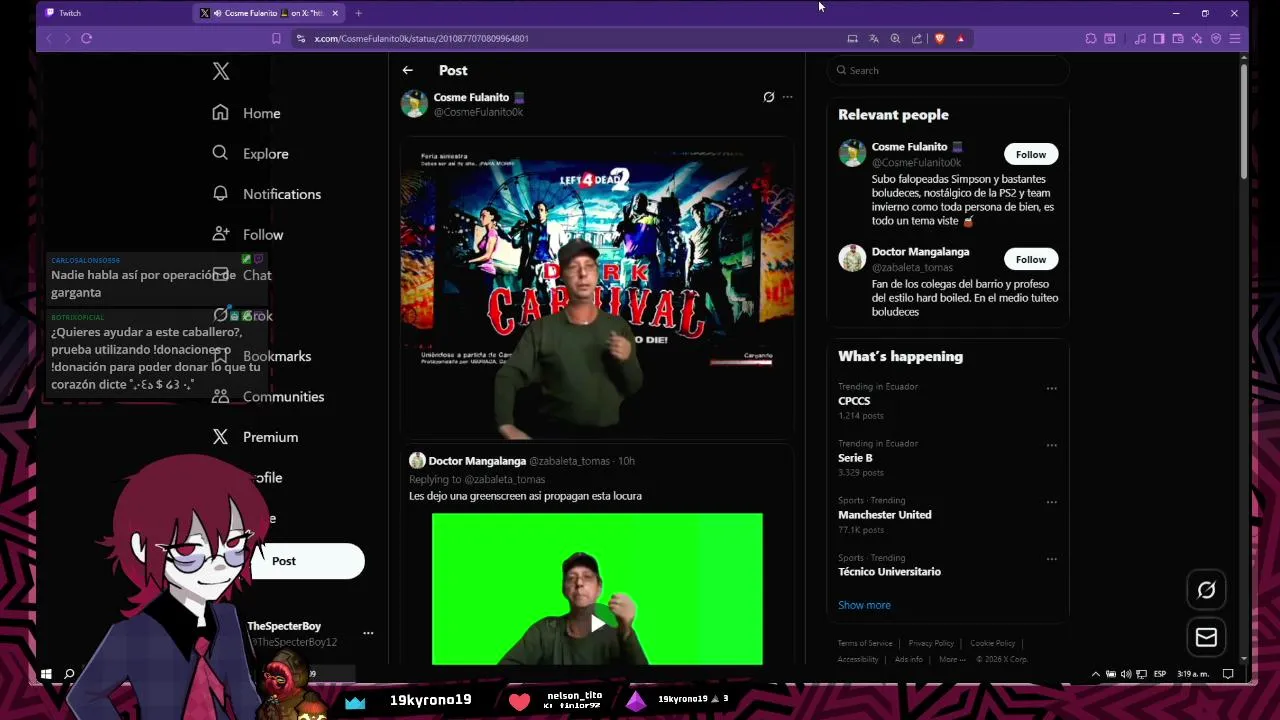Open more options for Serie B trend
The height and width of the screenshot is (720, 1280).
coord(1051,445)
